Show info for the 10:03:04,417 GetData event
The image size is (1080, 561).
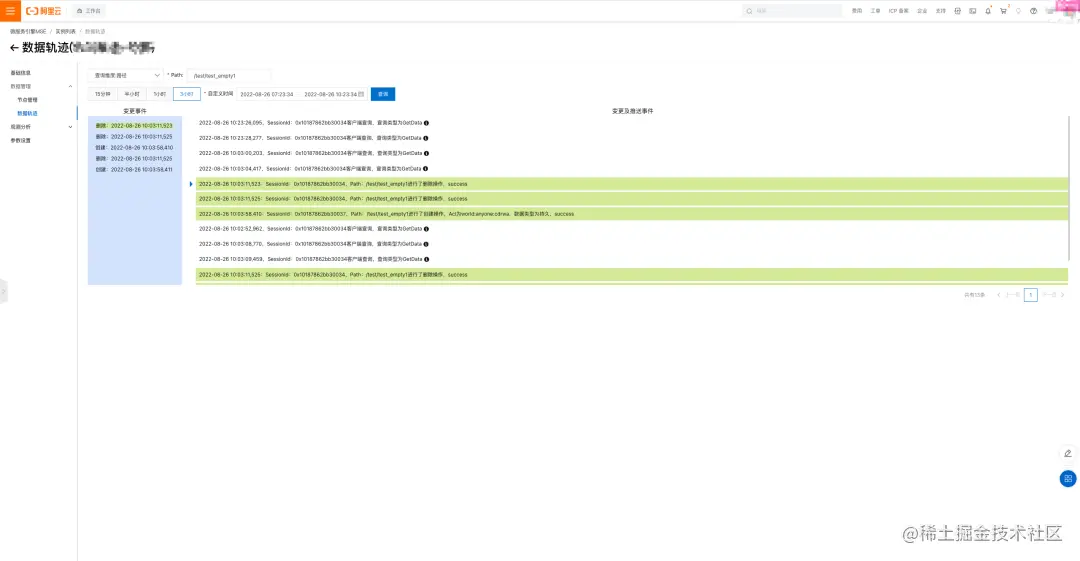coord(426,168)
